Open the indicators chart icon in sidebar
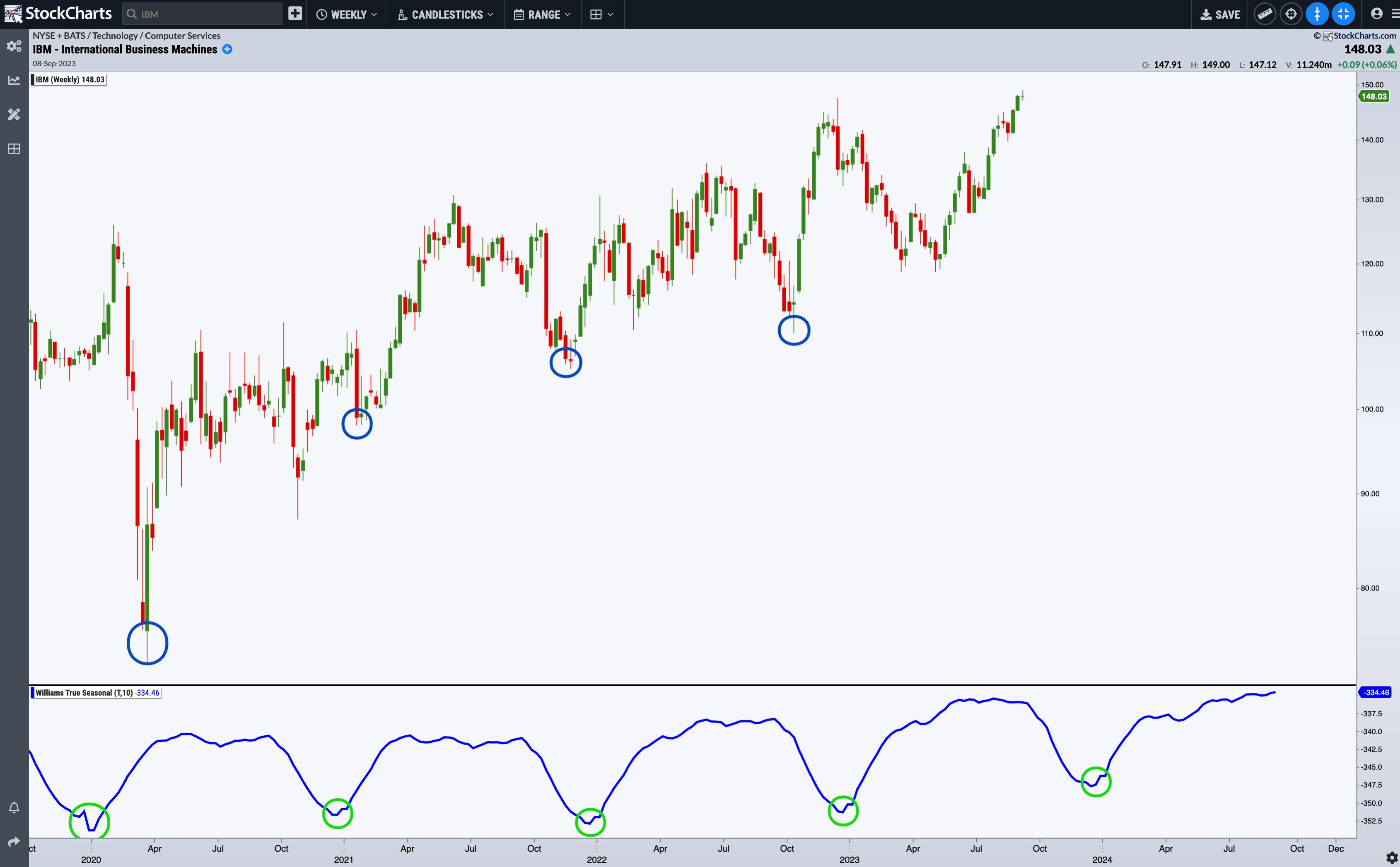Image resolution: width=1400 pixels, height=867 pixels. click(x=14, y=80)
